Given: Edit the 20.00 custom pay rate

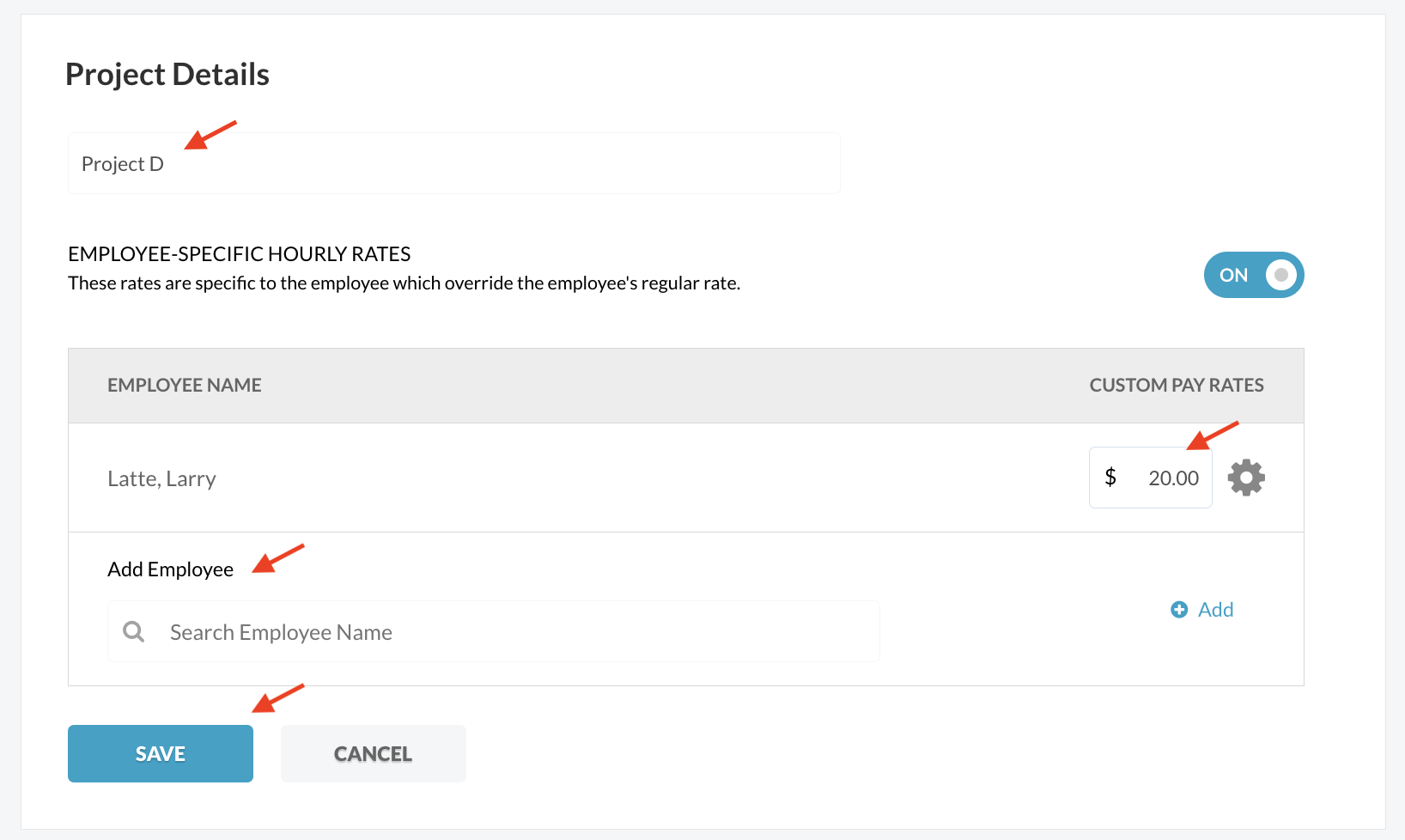Looking at the screenshot, I should click(x=1151, y=478).
